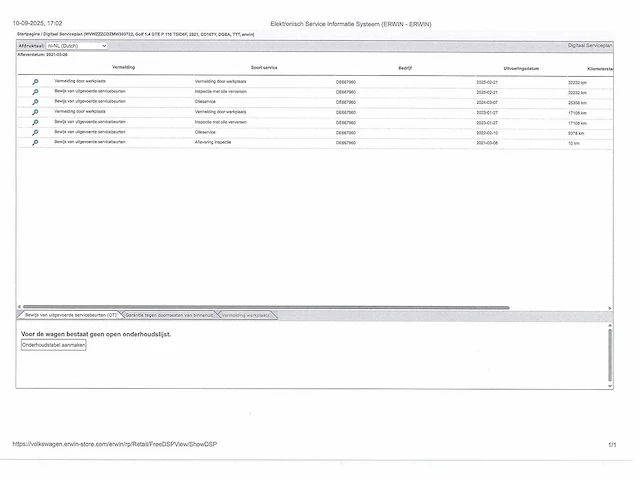Image resolution: width=640 pixels, height=480 pixels.
Task: Sort by the Kilometerstand column header
Action: tap(600, 69)
